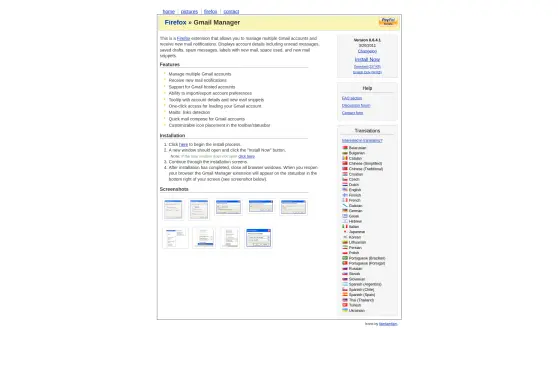Click the 'Galician' language label
This screenshot has width=558, height=382.
pyautogui.click(x=356, y=206)
